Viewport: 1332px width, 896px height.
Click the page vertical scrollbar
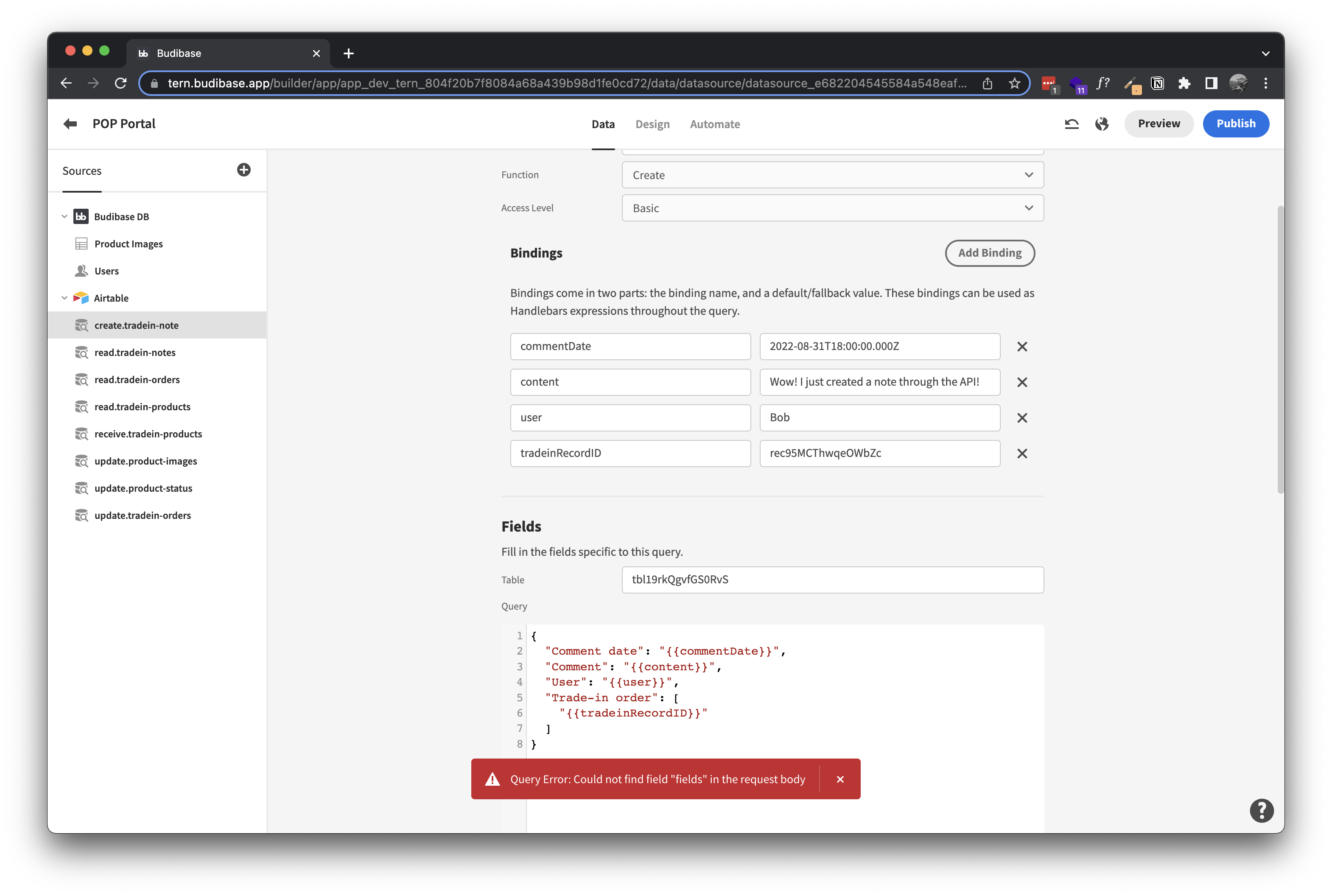pyautogui.click(x=1280, y=350)
